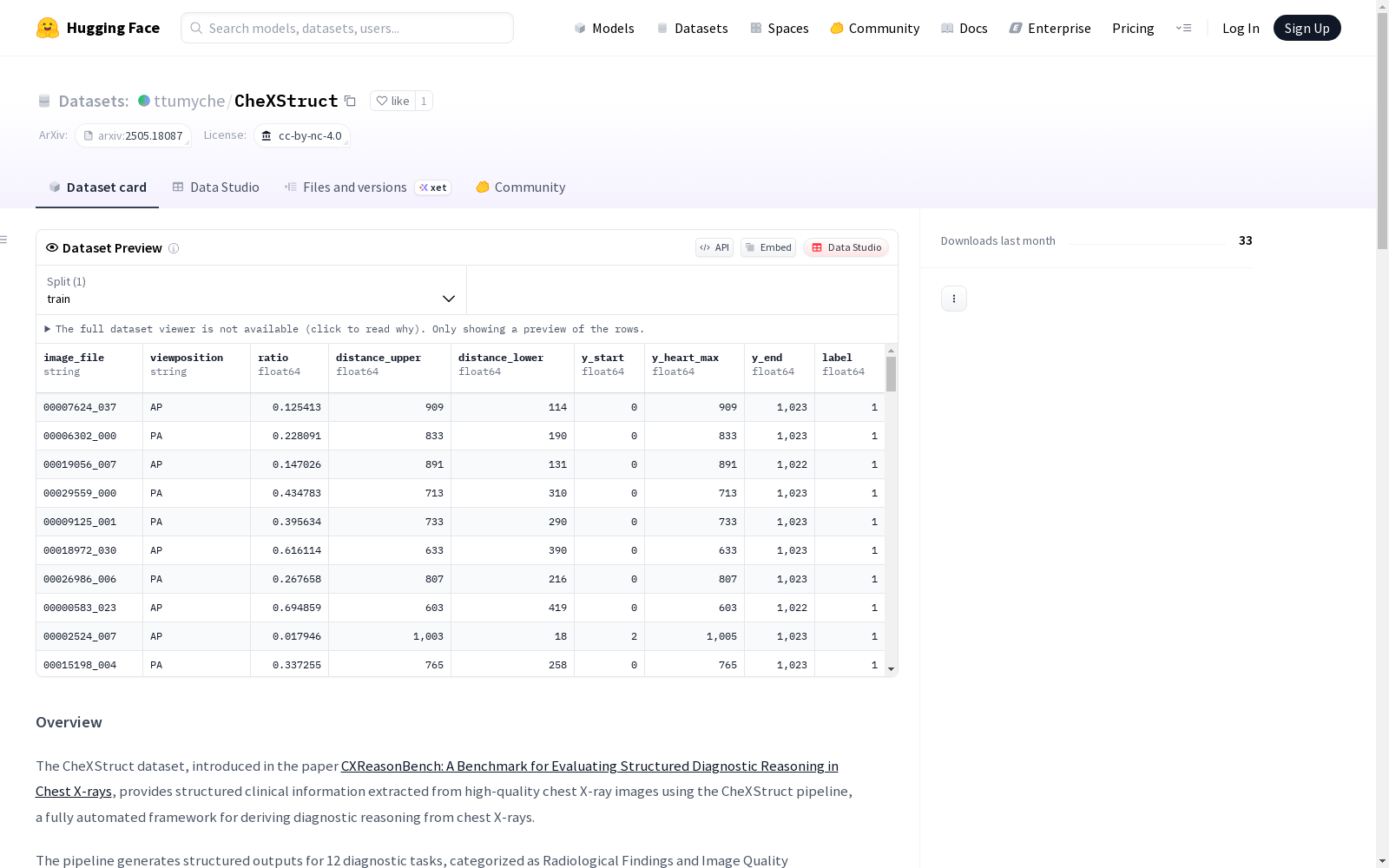Click the page vertical scrollbar thumb

coord(1382,130)
